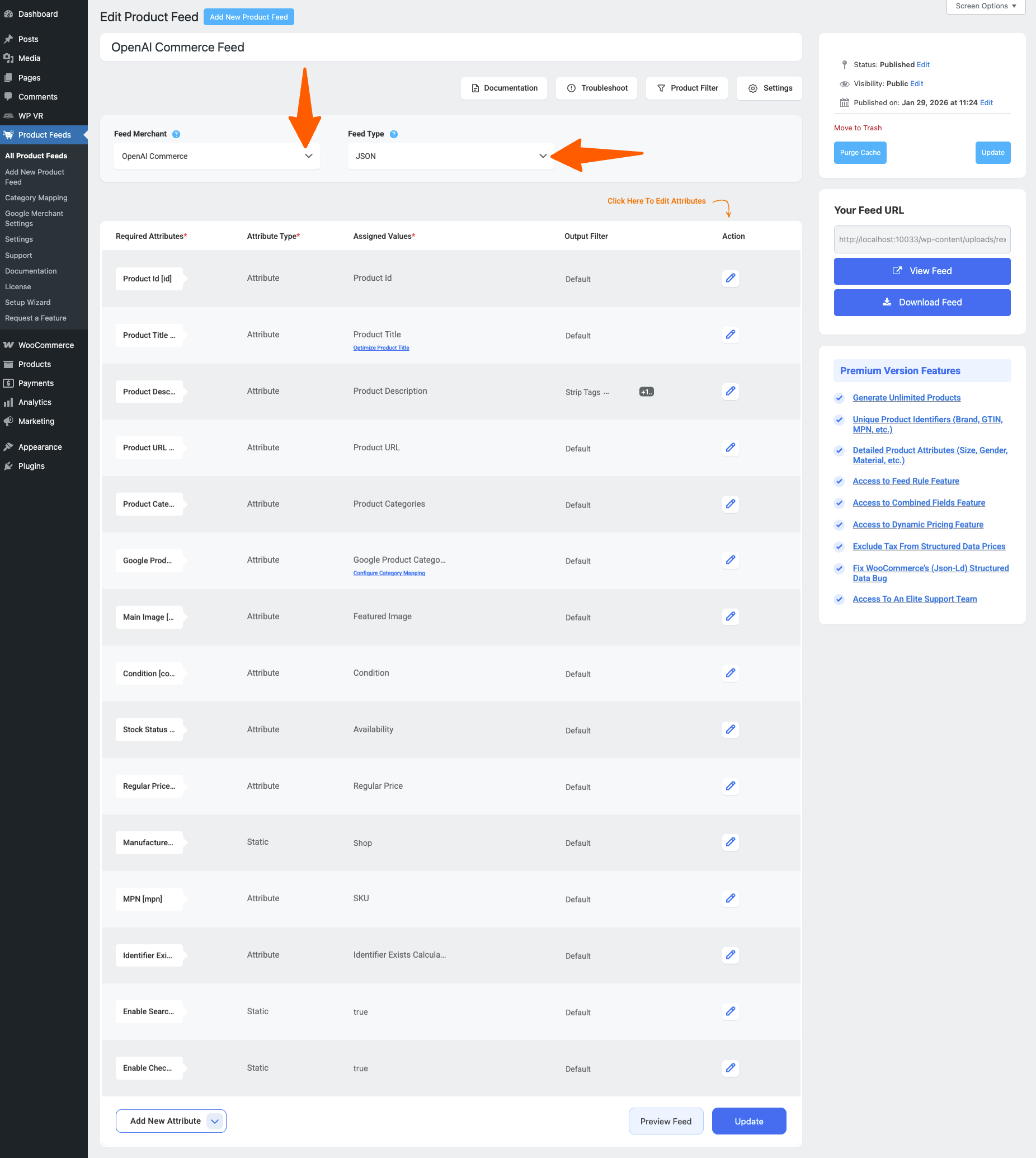Expand the Screen Options panel
Image resolution: width=1036 pixels, height=1158 pixels.
pyautogui.click(x=985, y=6)
